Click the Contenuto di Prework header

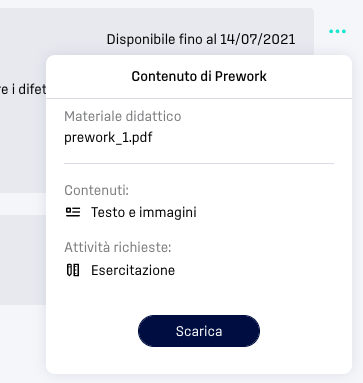pyautogui.click(x=199, y=76)
